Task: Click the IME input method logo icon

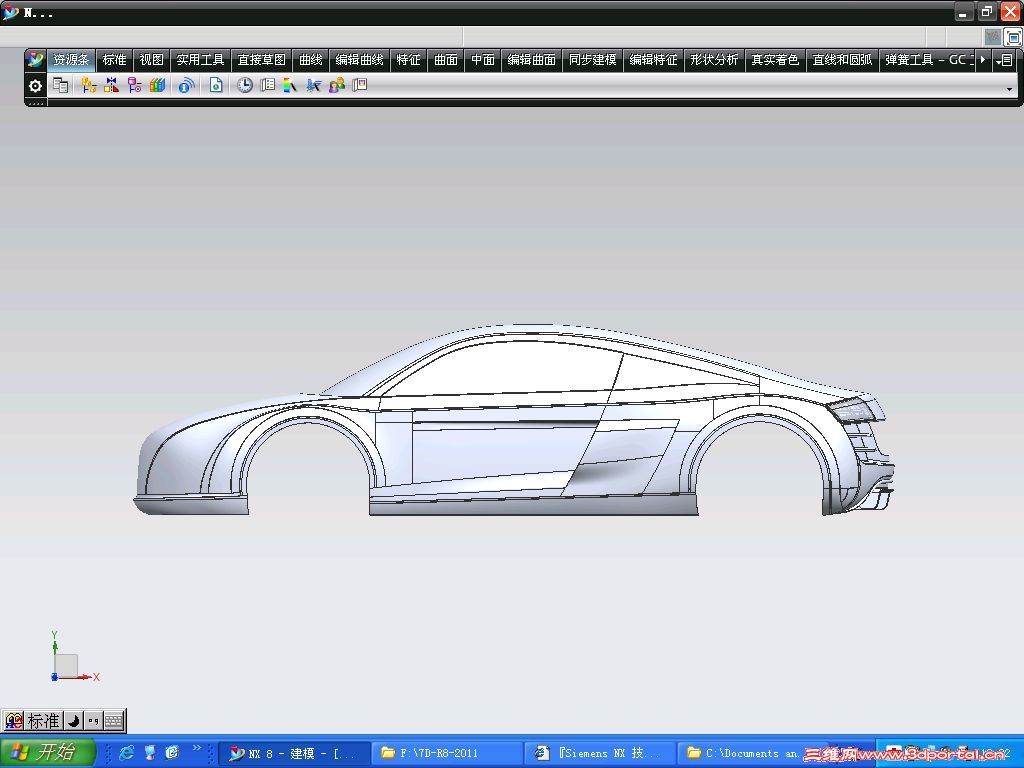Action: point(13,721)
